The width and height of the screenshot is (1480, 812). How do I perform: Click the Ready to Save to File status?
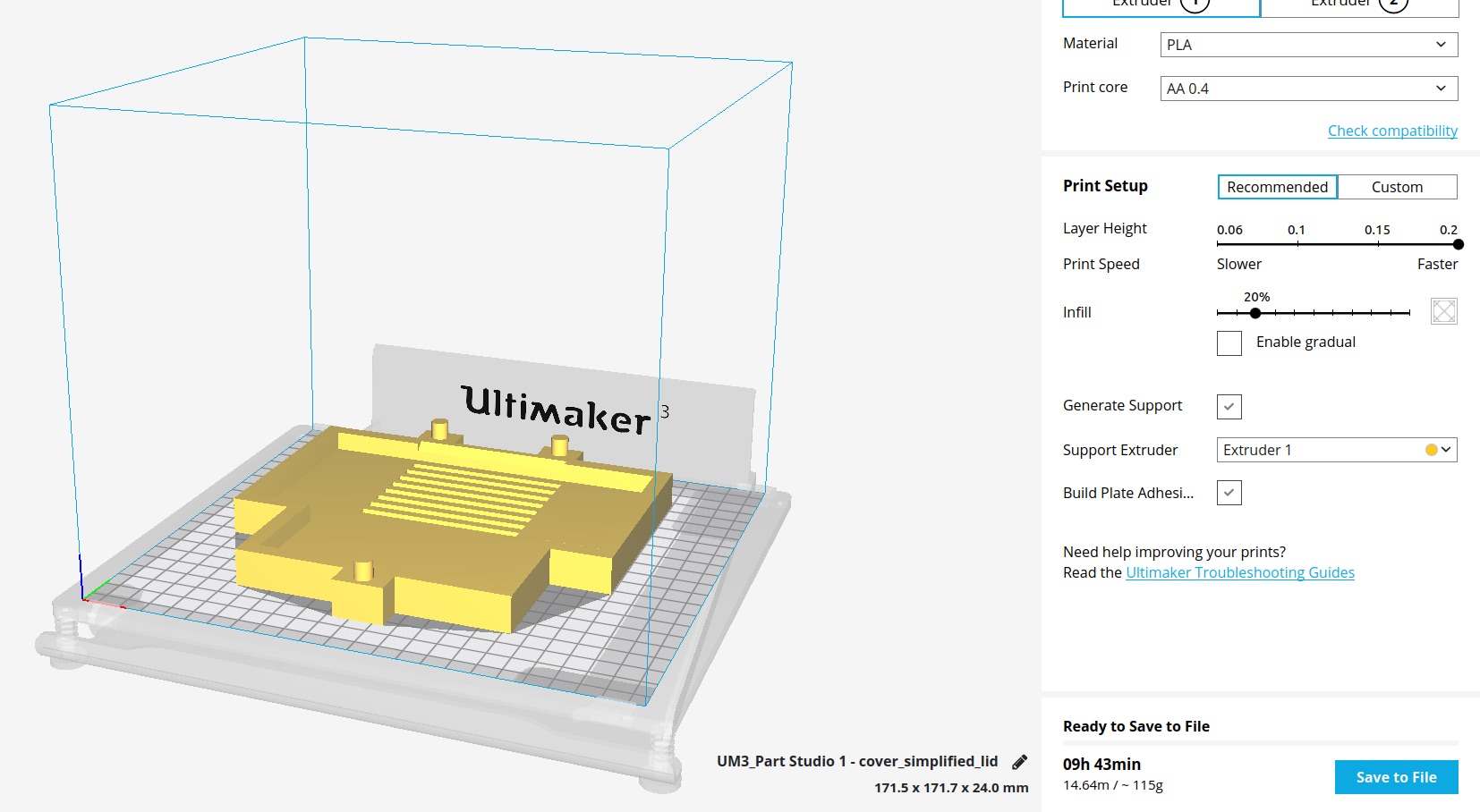(x=1136, y=726)
